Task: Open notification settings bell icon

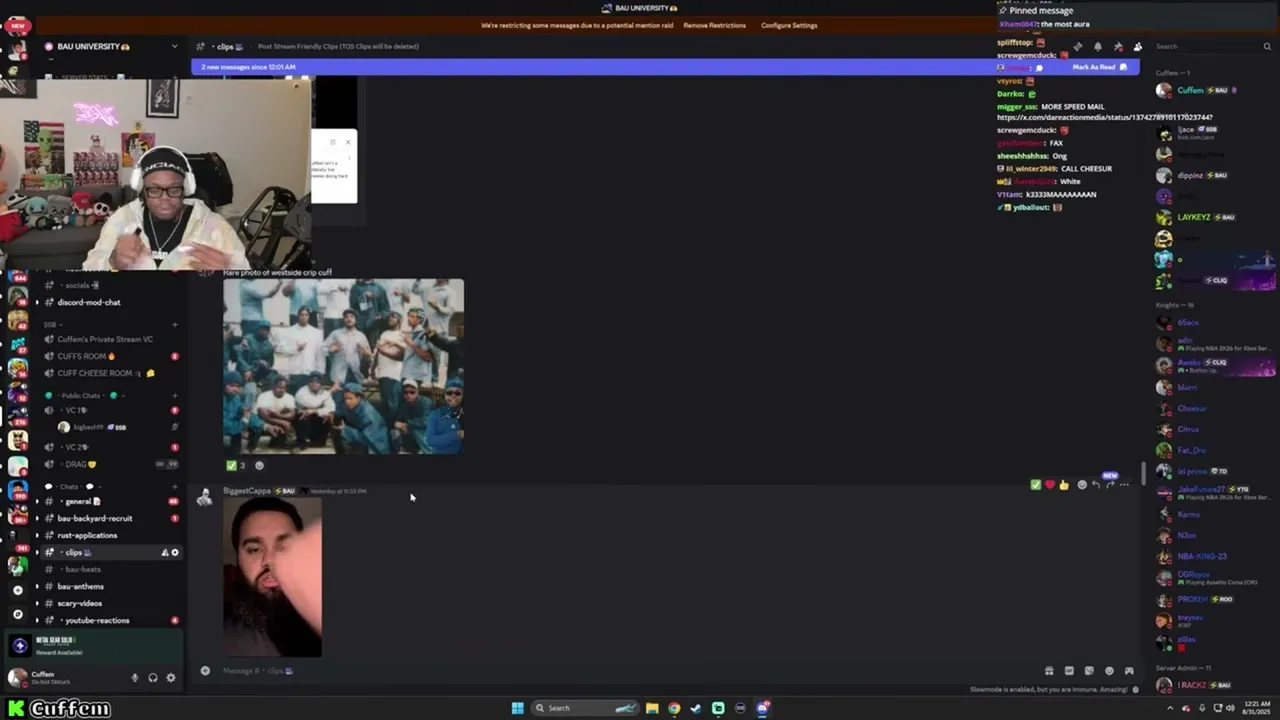Action: pos(1098,47)
